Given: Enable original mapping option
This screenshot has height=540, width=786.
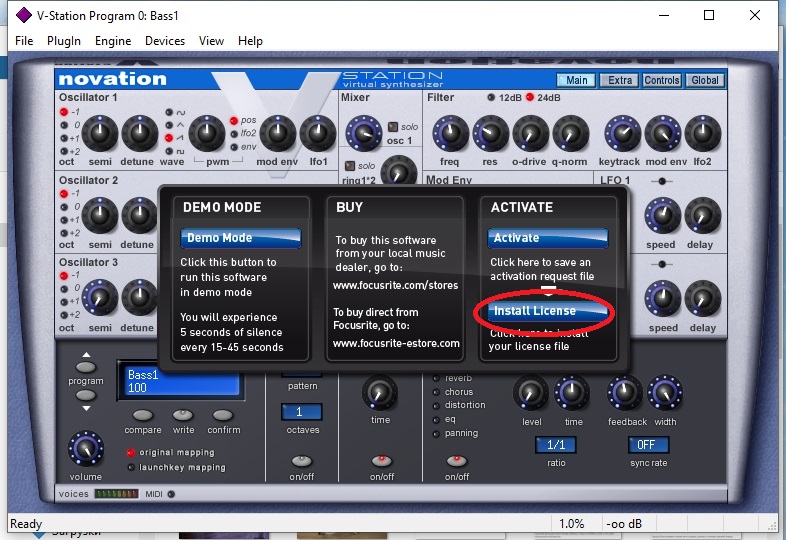Looking at the screenshot, I should pyautogui.click(x=131, y=453).
